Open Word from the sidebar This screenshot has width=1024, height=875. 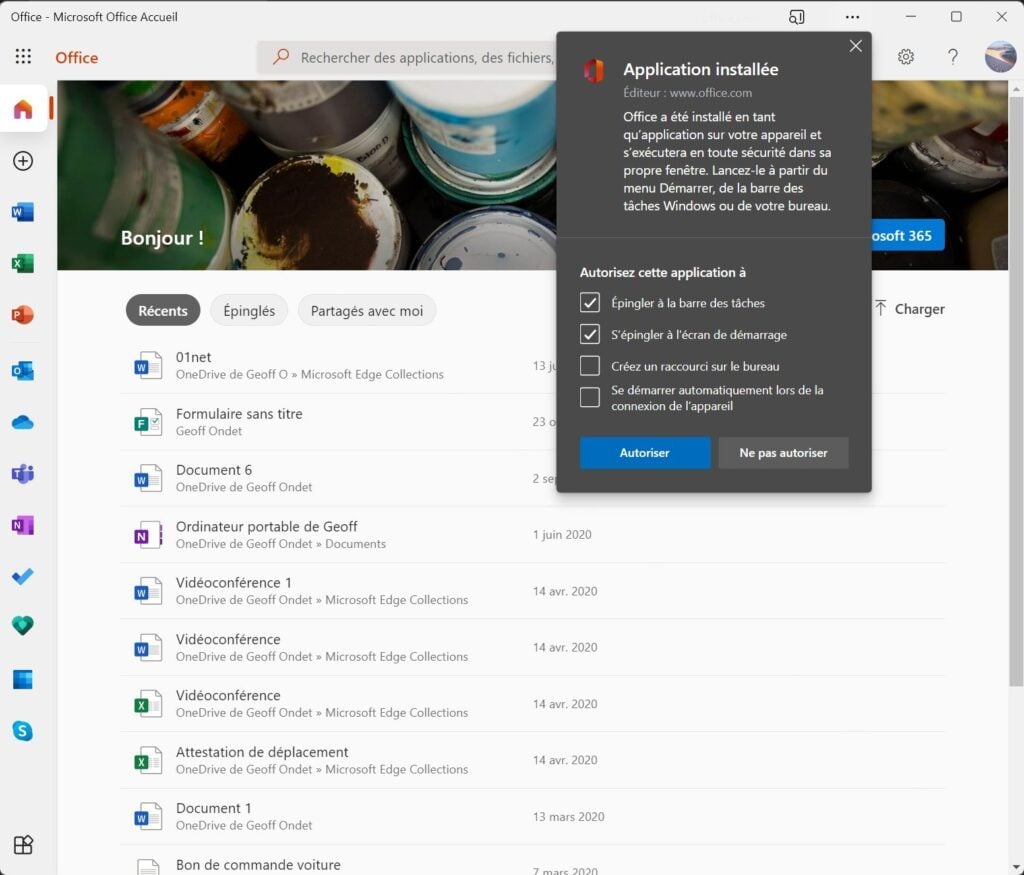(x=23, y=212)
